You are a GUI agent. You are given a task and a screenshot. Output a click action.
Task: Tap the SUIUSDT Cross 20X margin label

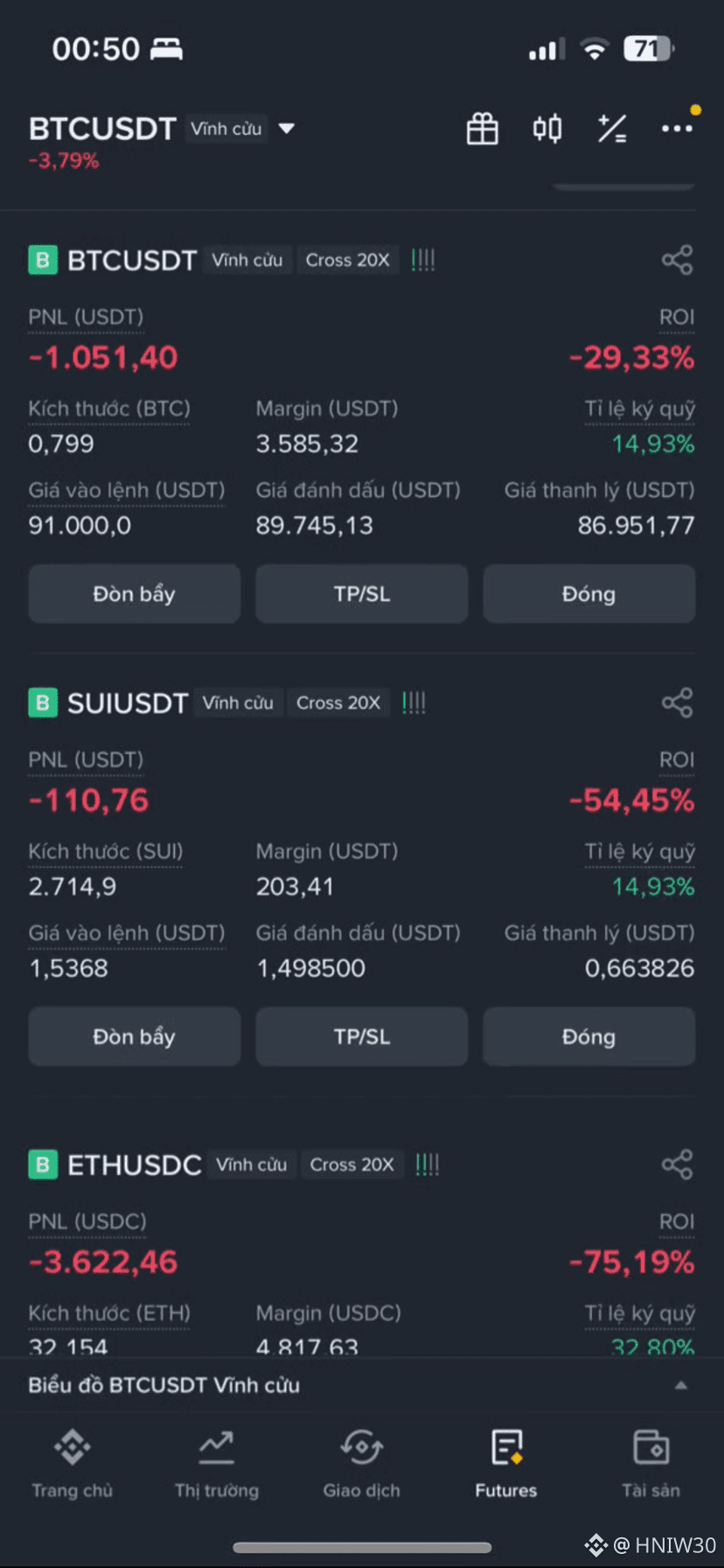[x=338, y=703]
